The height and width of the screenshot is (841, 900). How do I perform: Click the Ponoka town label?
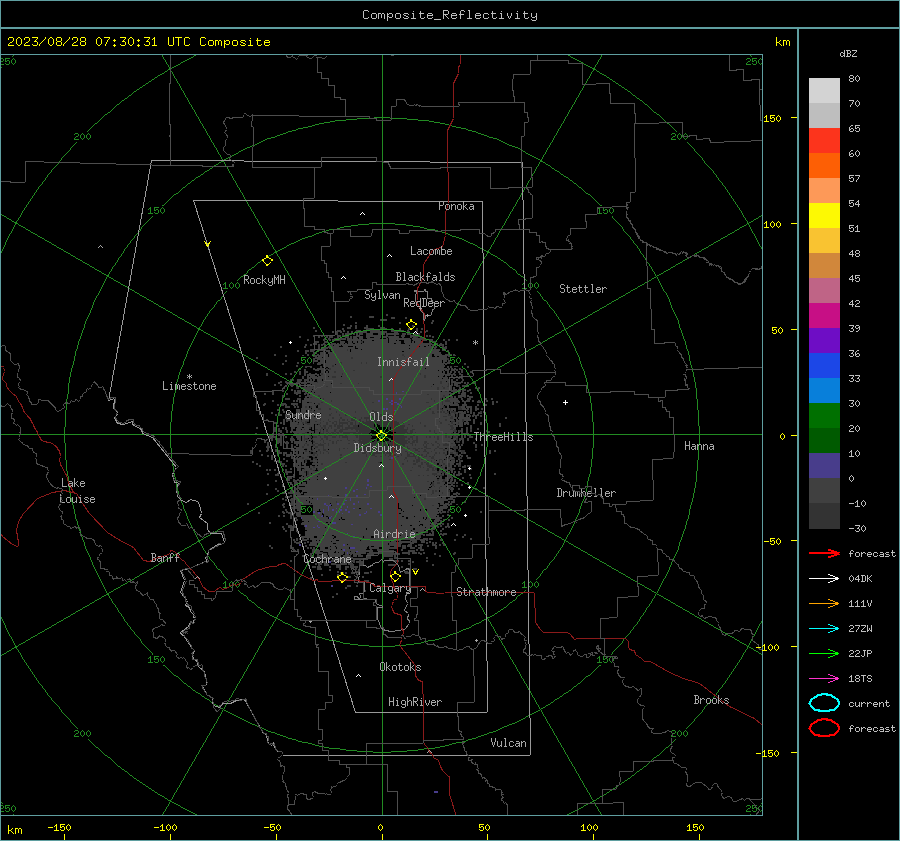(456, 206)
